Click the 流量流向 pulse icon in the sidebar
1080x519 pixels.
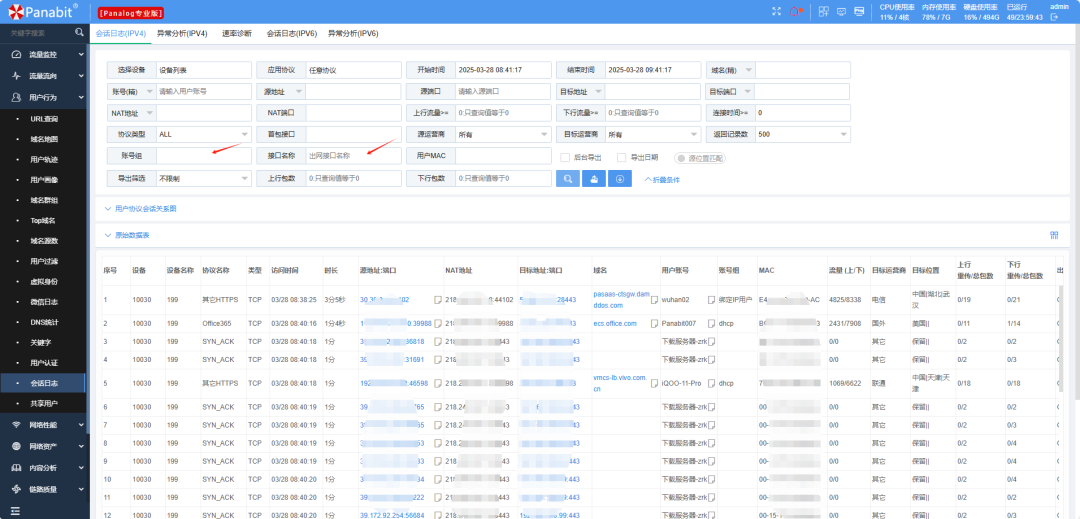[16, 76]
